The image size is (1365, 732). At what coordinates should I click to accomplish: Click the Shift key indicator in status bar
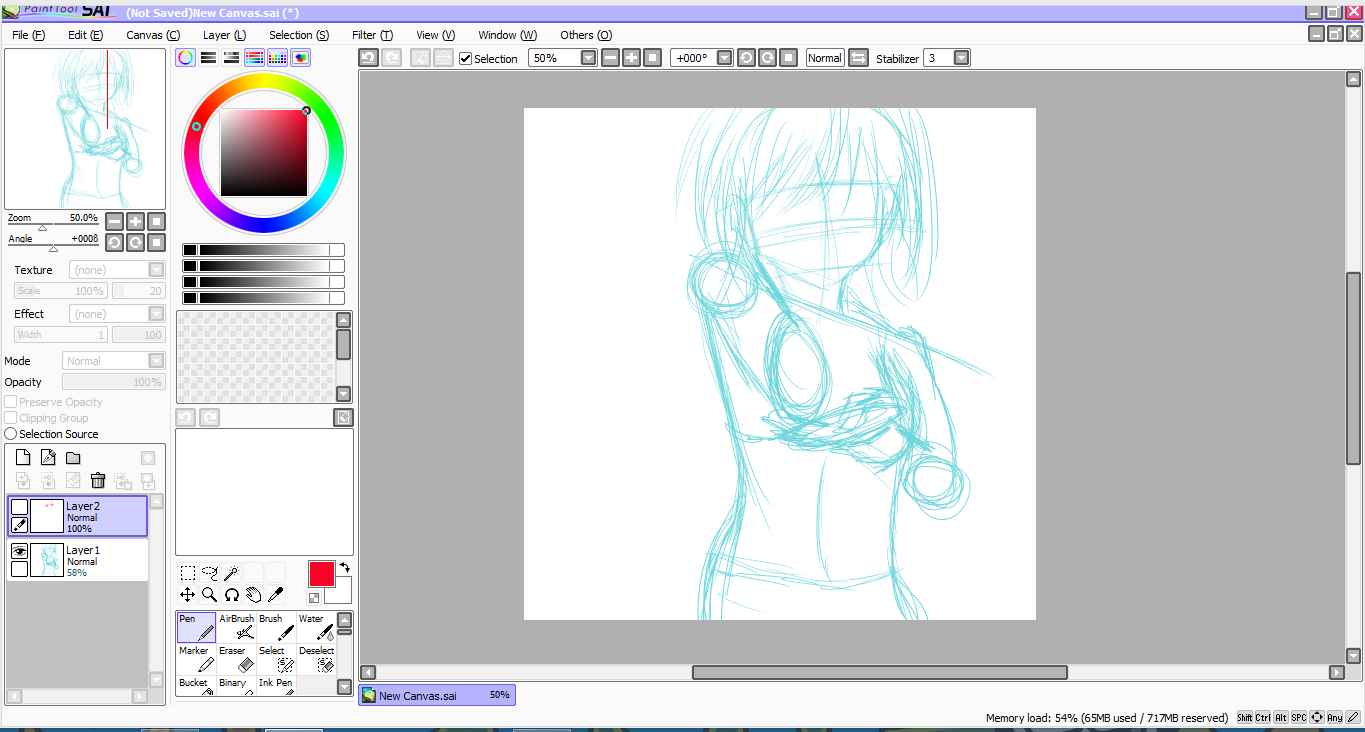point(1245,718)
